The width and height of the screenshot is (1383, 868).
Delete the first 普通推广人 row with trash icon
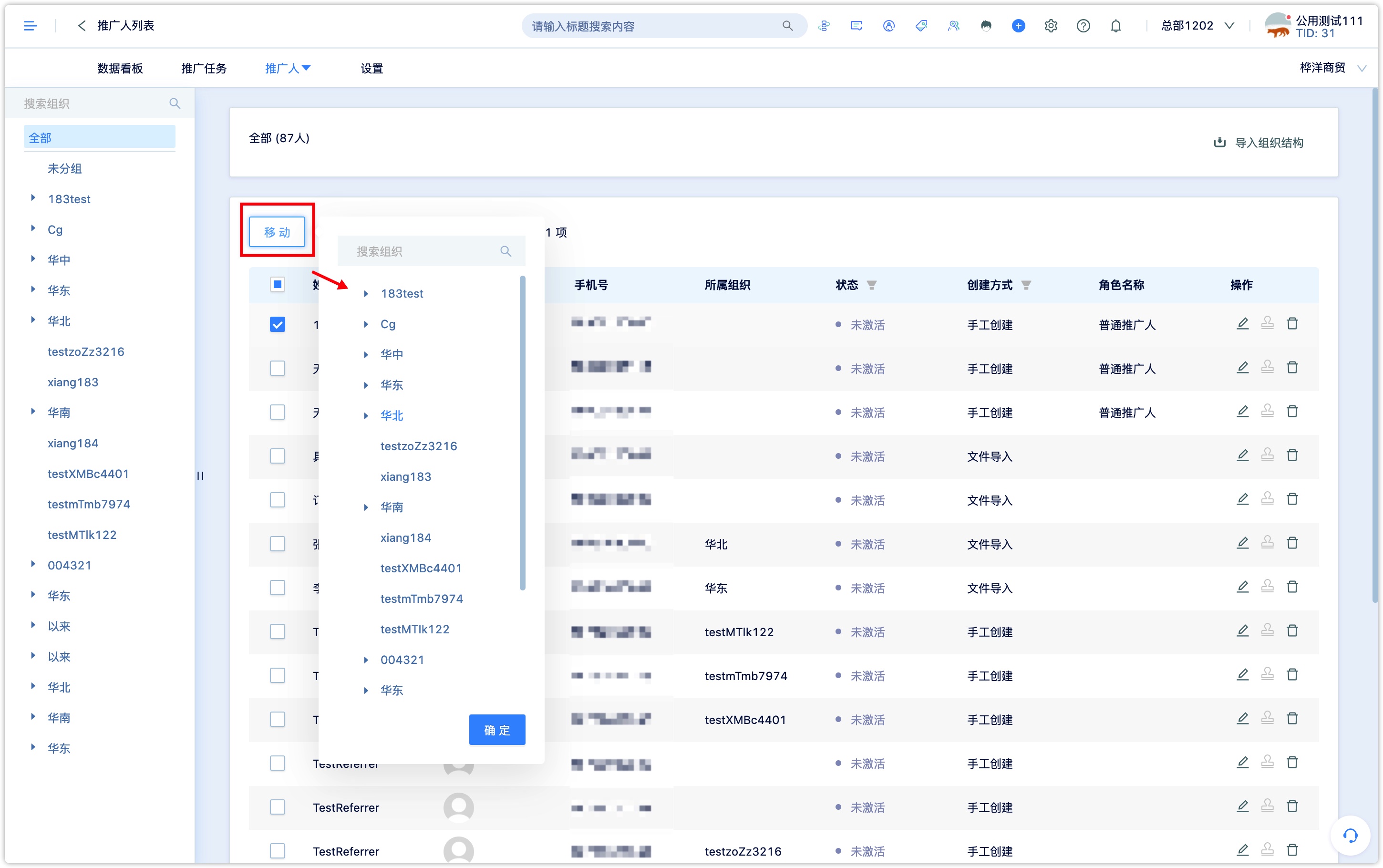click(1292, 324)
